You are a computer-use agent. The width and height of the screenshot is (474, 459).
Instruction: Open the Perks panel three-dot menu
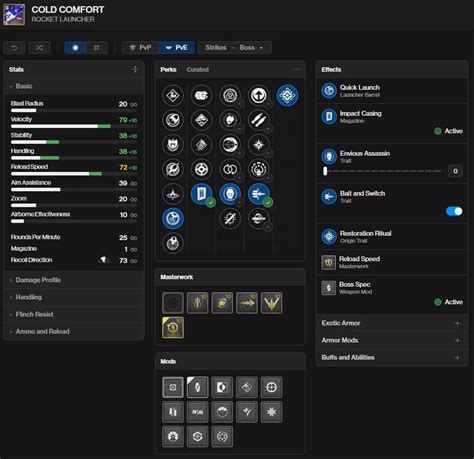pos(296,69)
